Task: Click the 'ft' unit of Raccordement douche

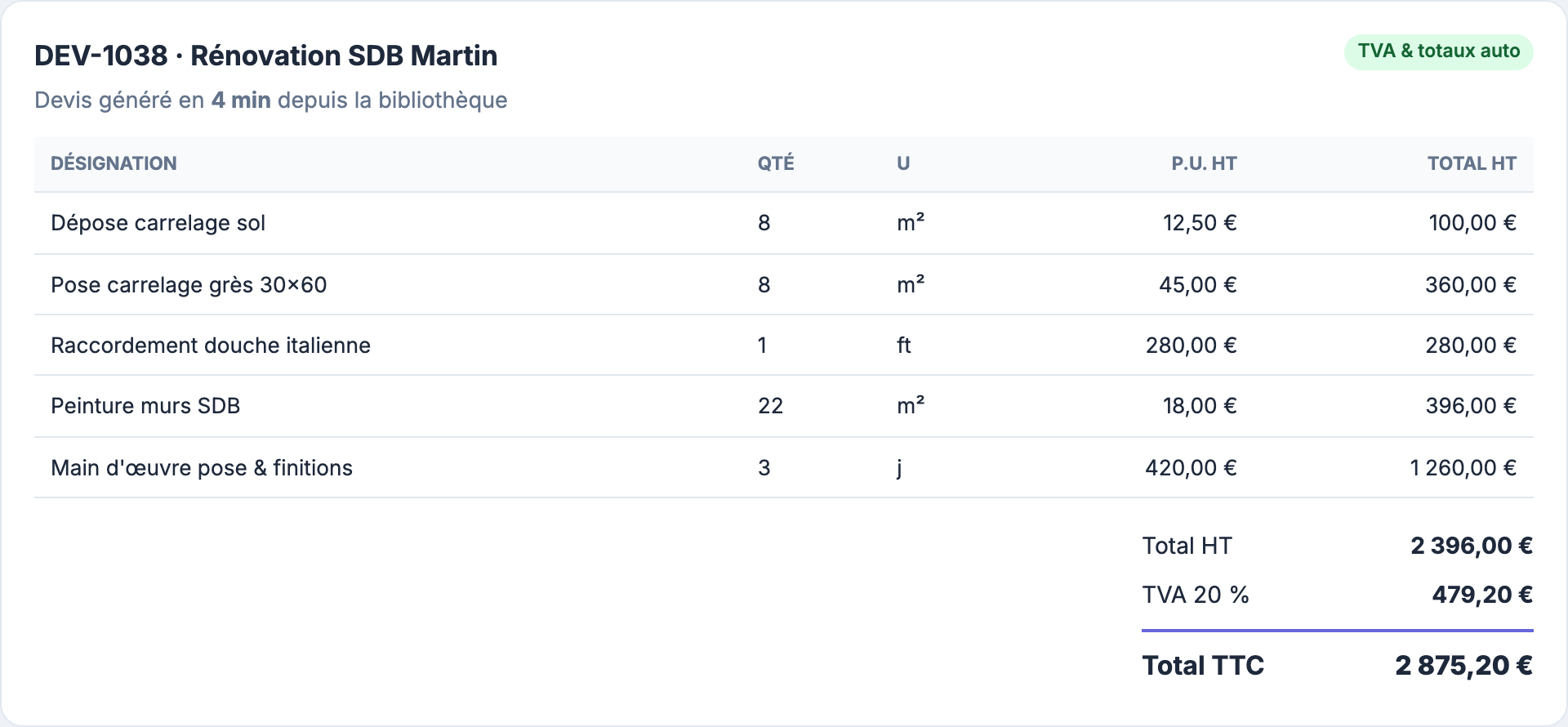Action: point(903,346)
